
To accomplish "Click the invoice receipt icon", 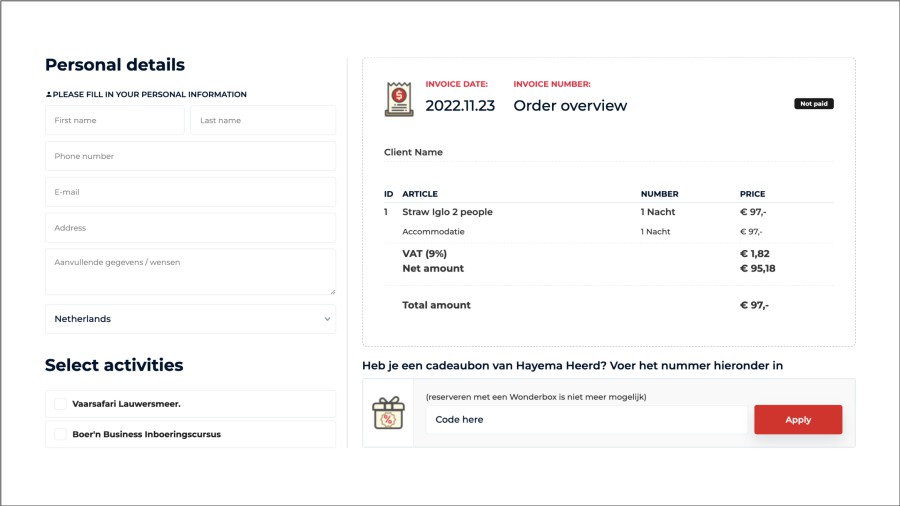I will [x=399, y=99].
